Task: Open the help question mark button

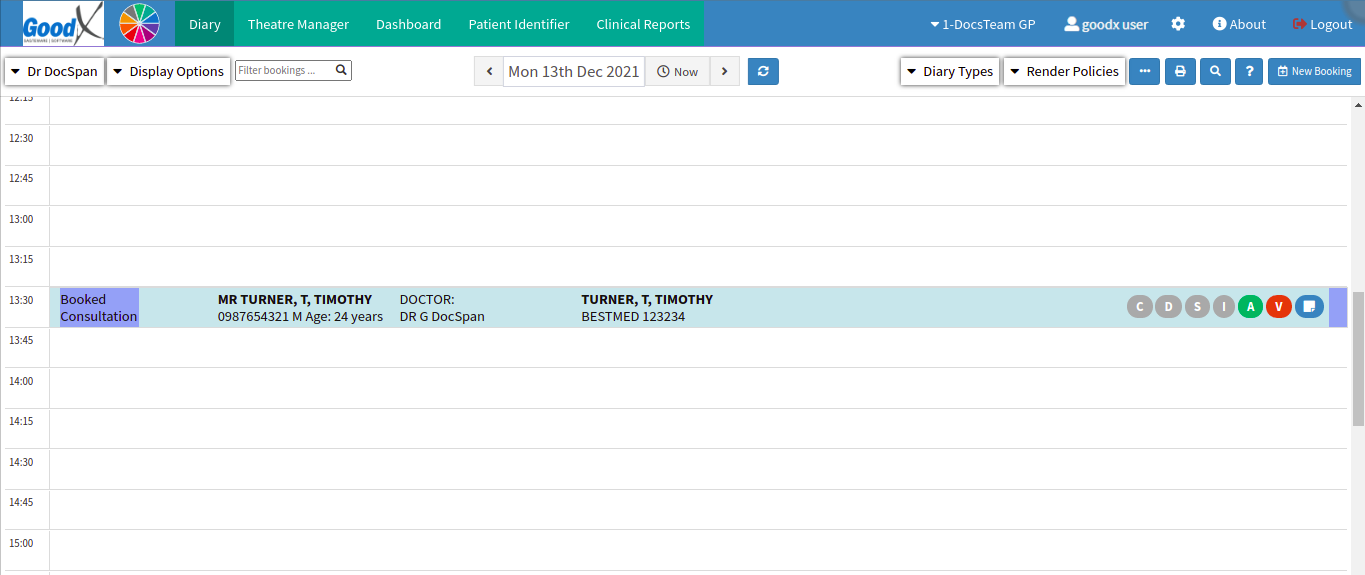Action: click(x=1249, y=71)
